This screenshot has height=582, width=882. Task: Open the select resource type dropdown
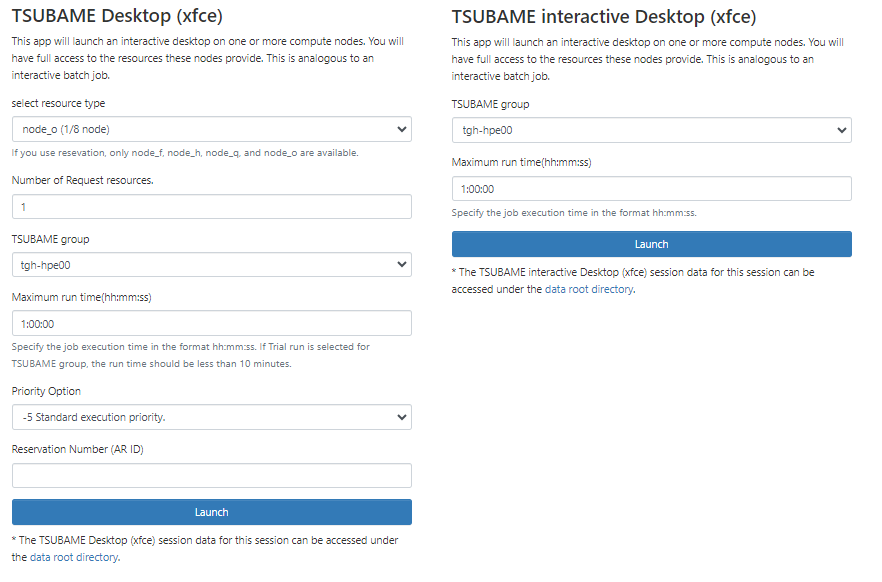tap(211, 129)
